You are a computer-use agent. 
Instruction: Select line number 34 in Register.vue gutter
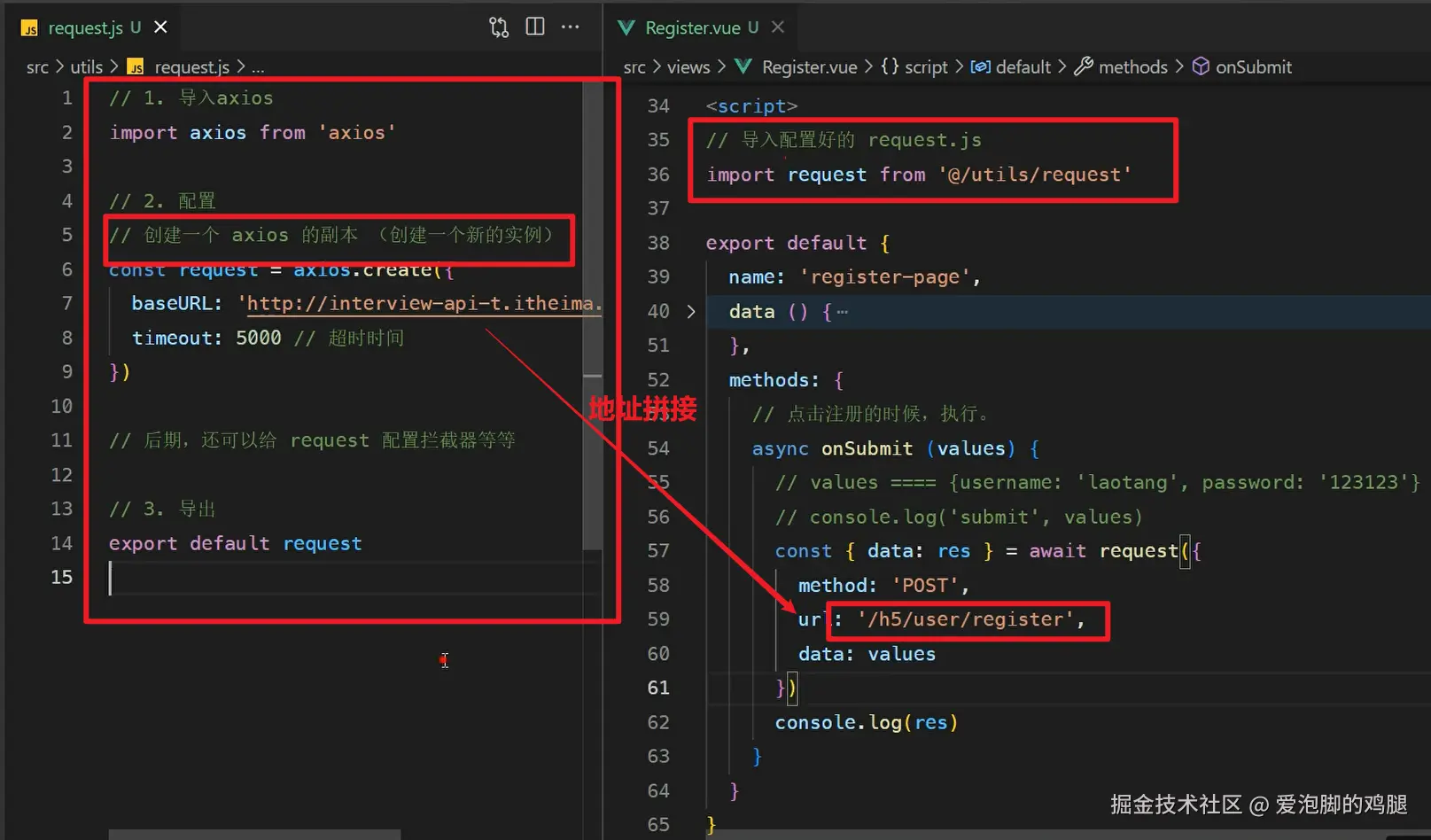pyautogui.click(x=658, y=106)
